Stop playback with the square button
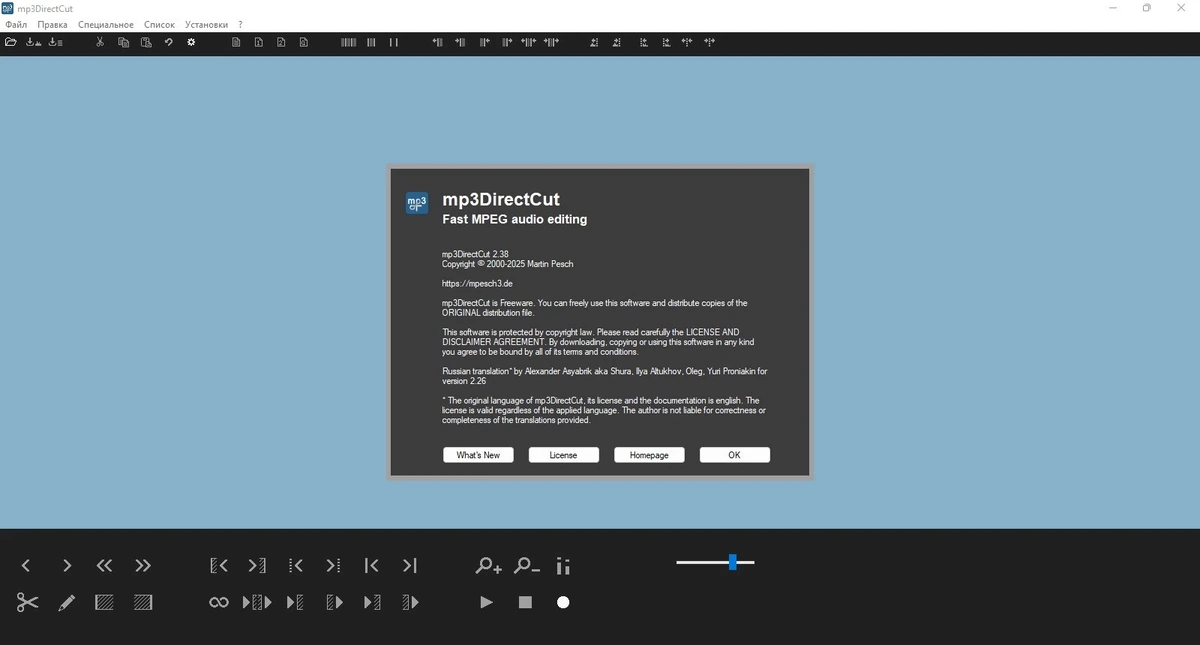 pos(525,603)
